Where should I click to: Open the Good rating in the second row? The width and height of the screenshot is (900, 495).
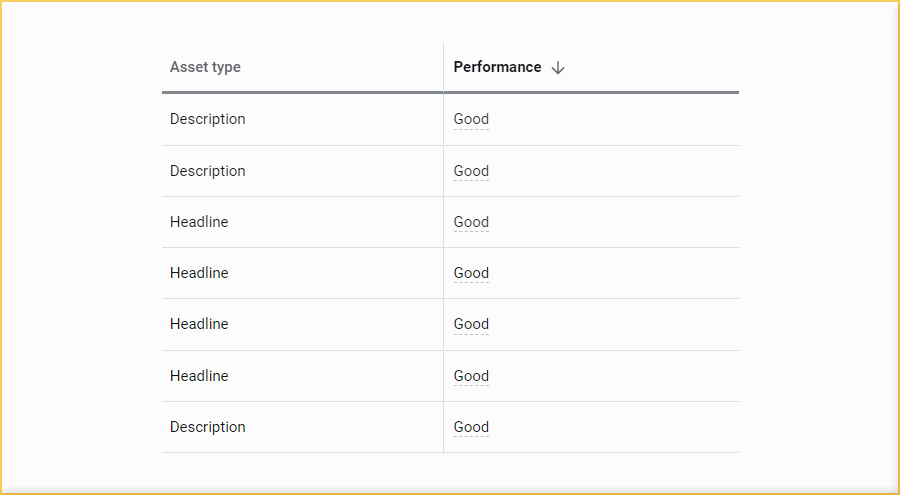pos(471,171)
